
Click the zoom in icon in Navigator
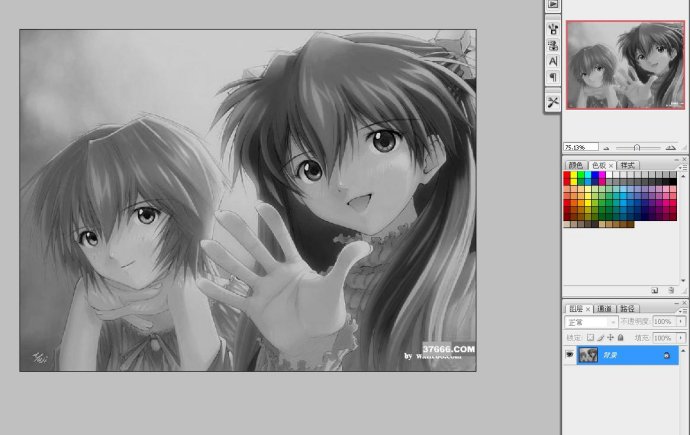click(671, 148)
